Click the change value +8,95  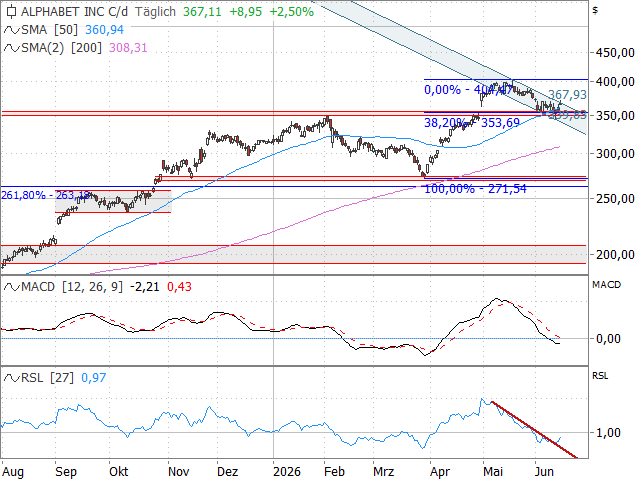pyautogui.click(x=245, y=11)
